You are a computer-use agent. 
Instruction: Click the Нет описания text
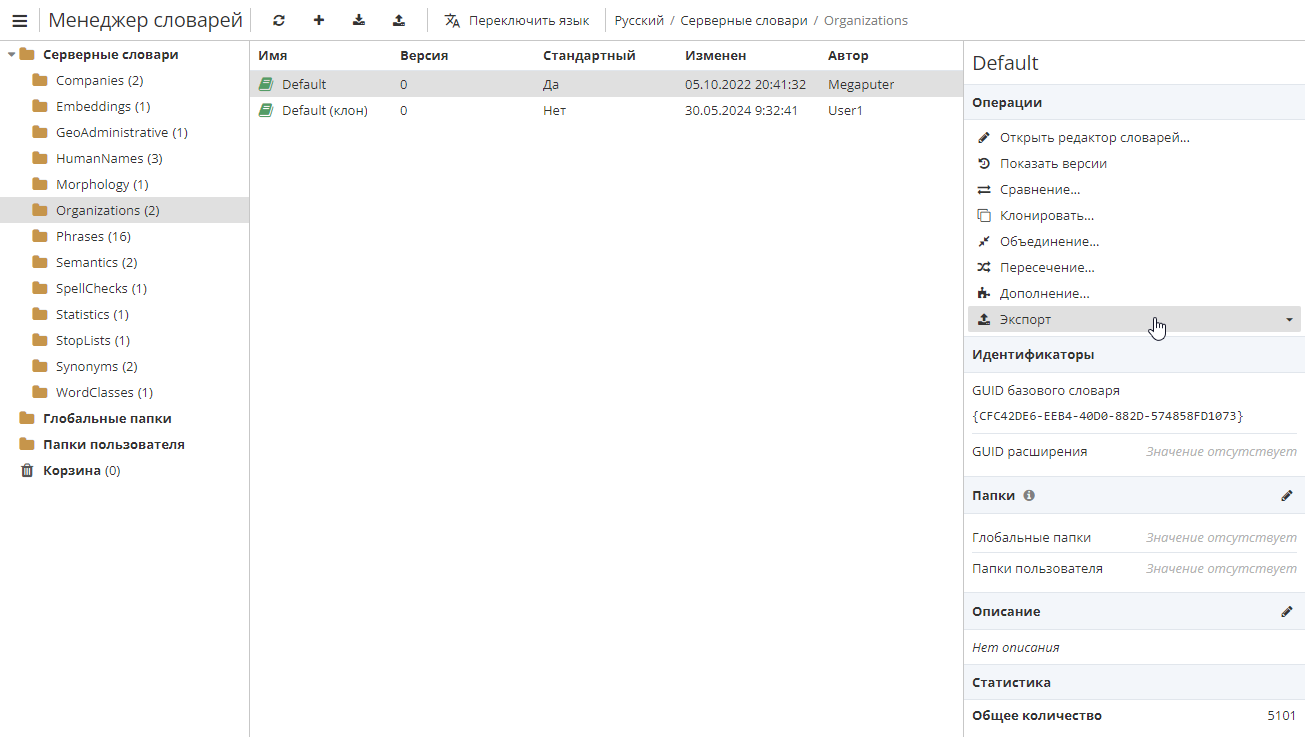pos(1015,647)
